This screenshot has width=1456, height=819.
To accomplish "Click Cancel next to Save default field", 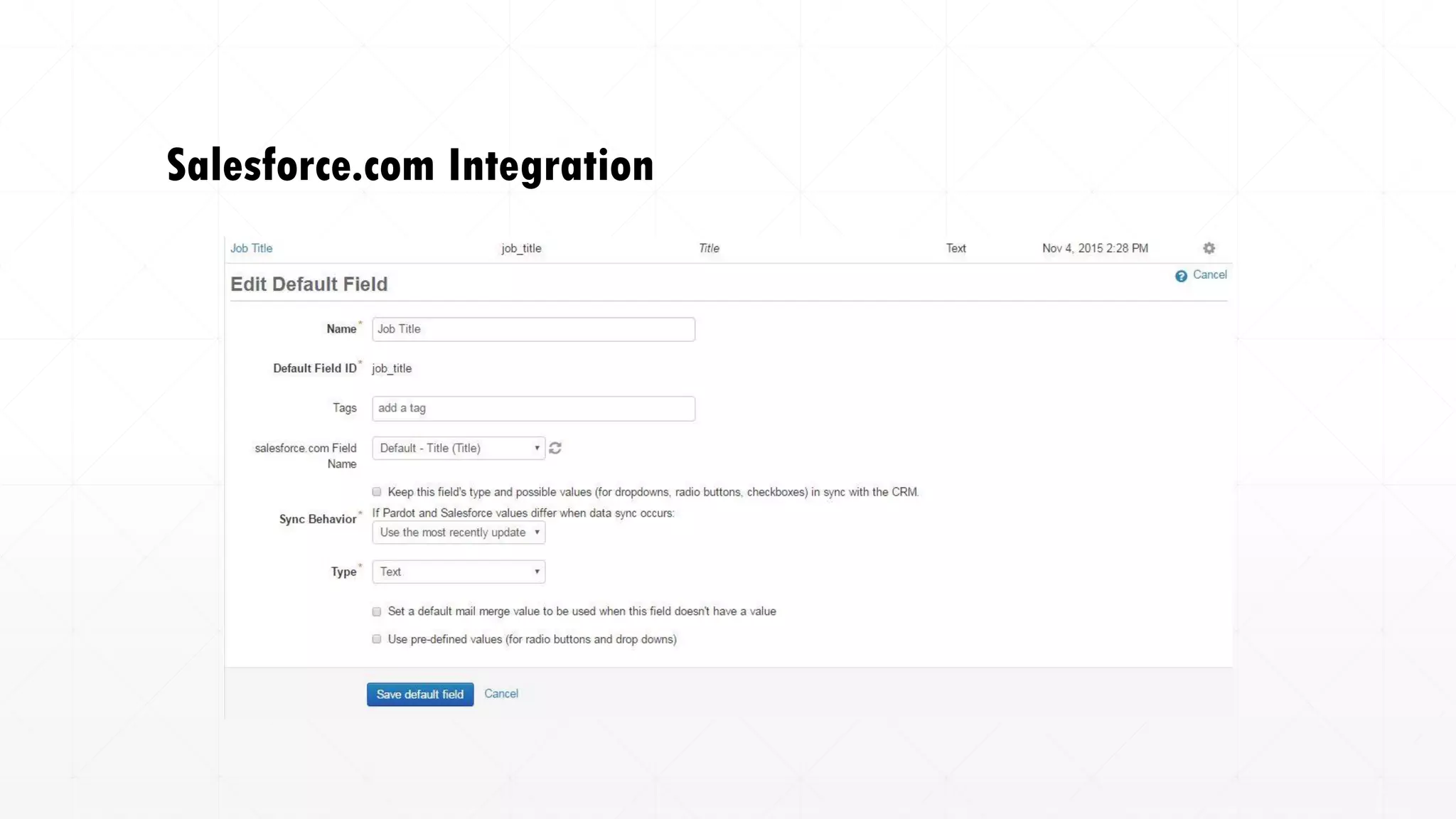I will click(501, 694).
